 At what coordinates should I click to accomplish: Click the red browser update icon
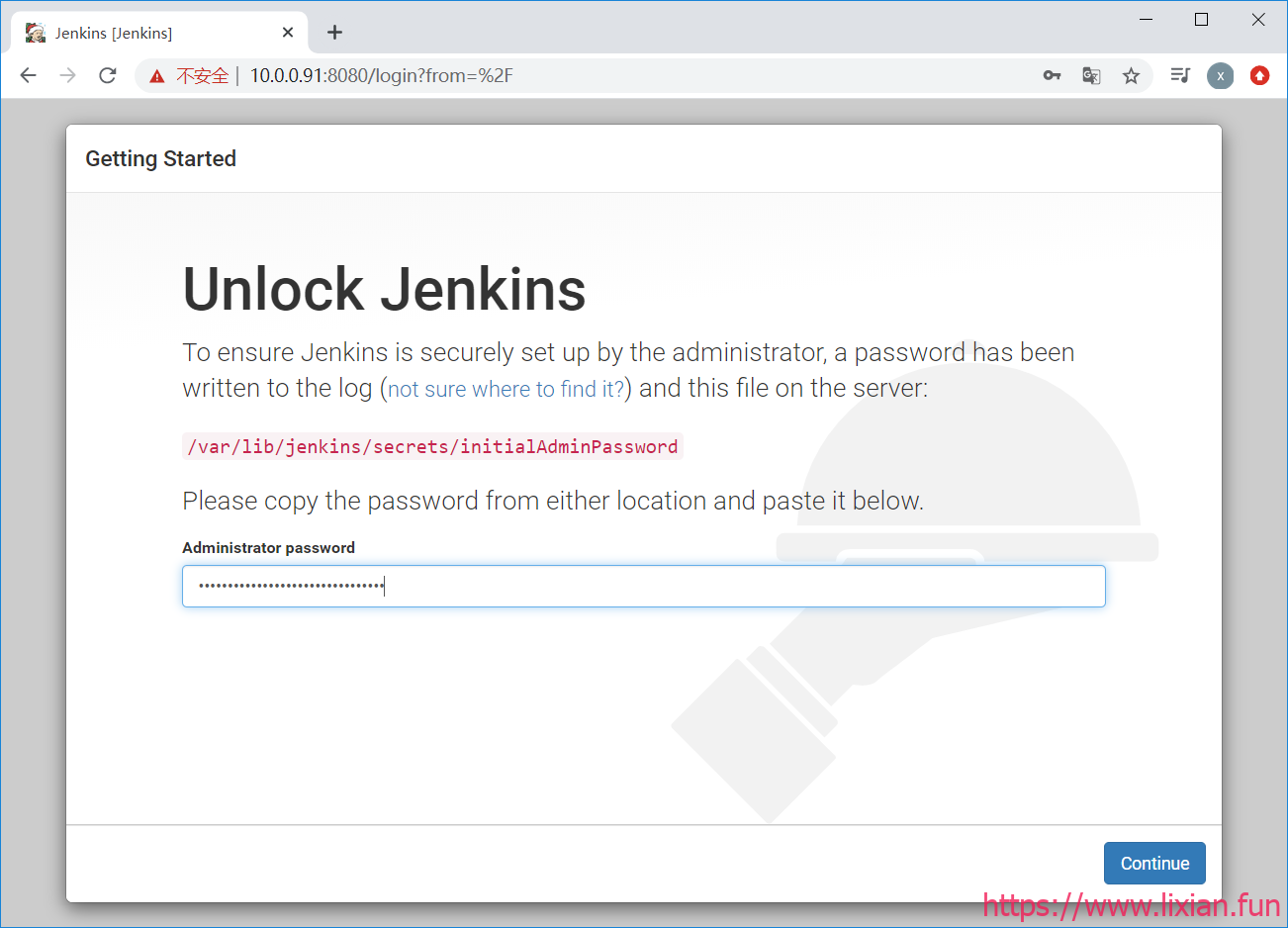point(1259,75)
